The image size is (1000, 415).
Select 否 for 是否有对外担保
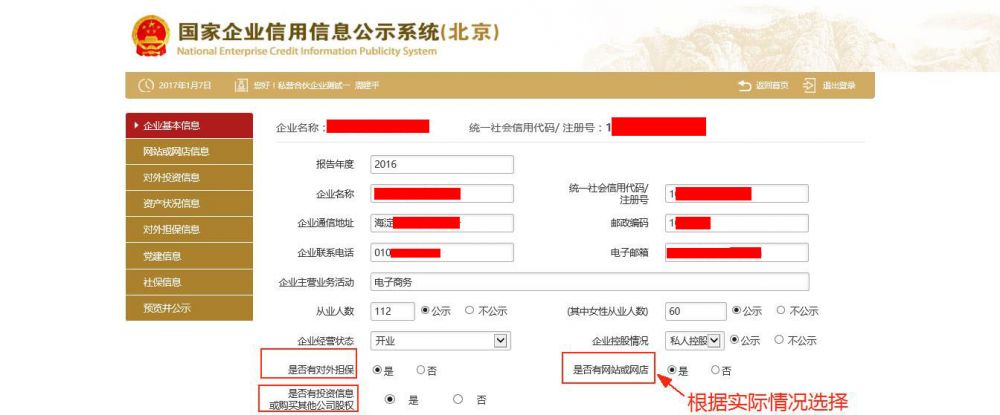point(420,370)
